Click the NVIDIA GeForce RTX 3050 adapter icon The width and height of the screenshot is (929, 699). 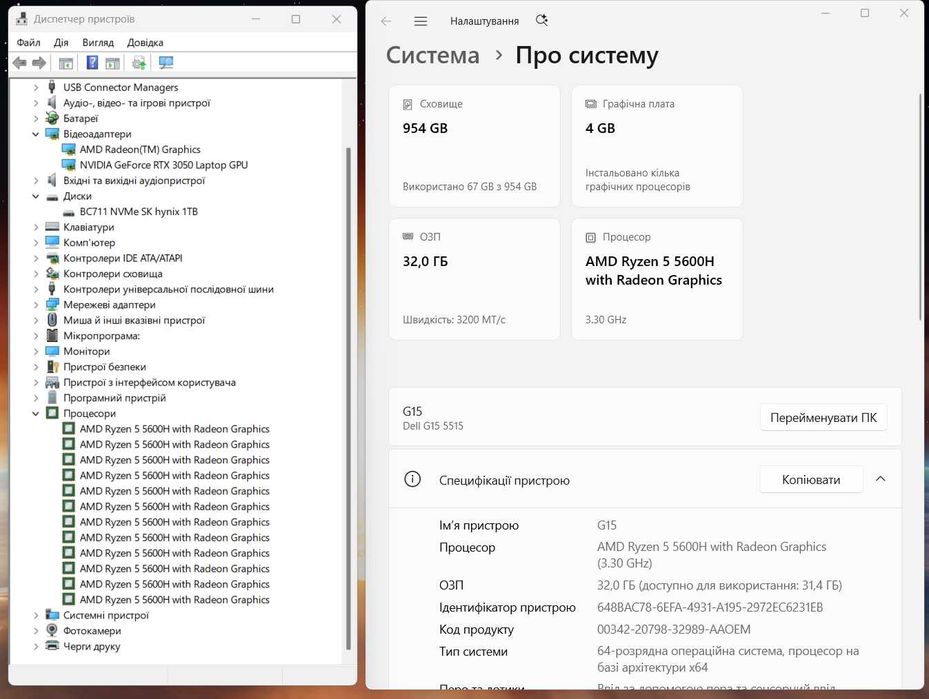69,165
